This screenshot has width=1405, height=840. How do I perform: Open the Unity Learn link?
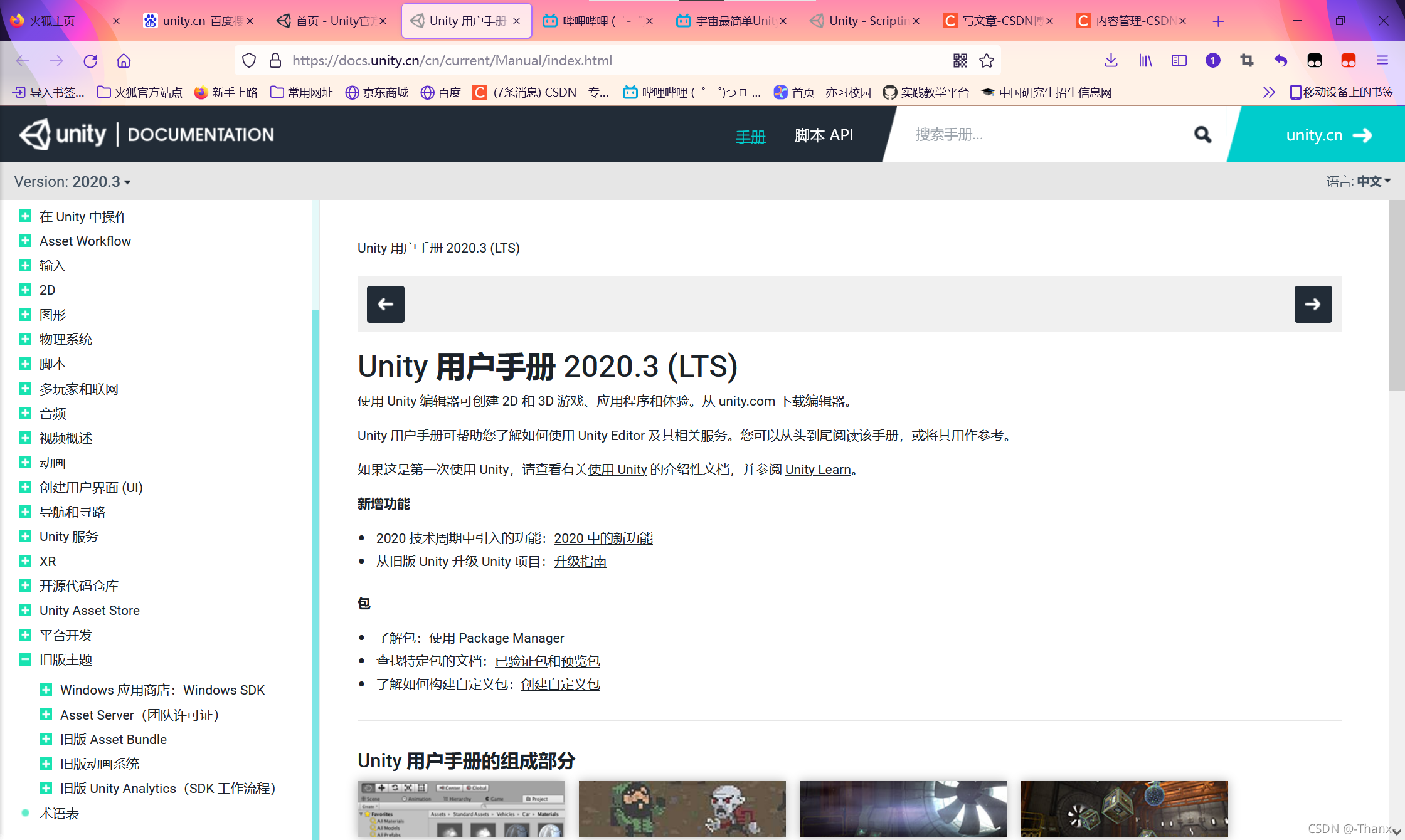[818, 470]
